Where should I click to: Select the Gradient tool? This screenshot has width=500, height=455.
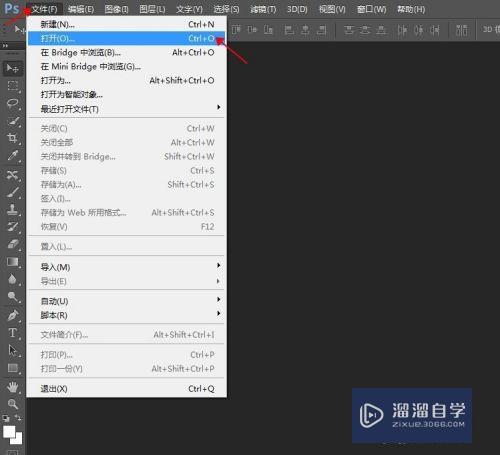tap(13, 262)
